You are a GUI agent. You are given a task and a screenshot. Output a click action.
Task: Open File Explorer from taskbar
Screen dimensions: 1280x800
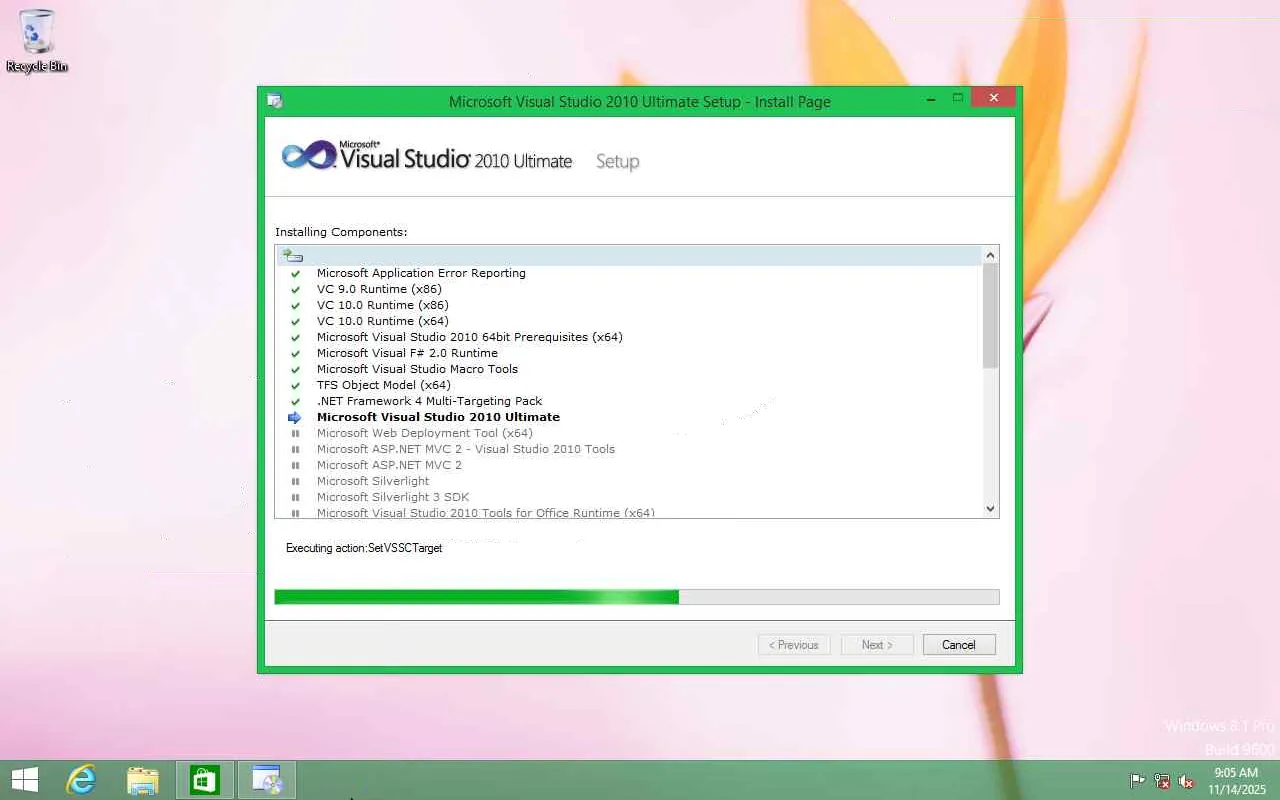coord(143,780)
